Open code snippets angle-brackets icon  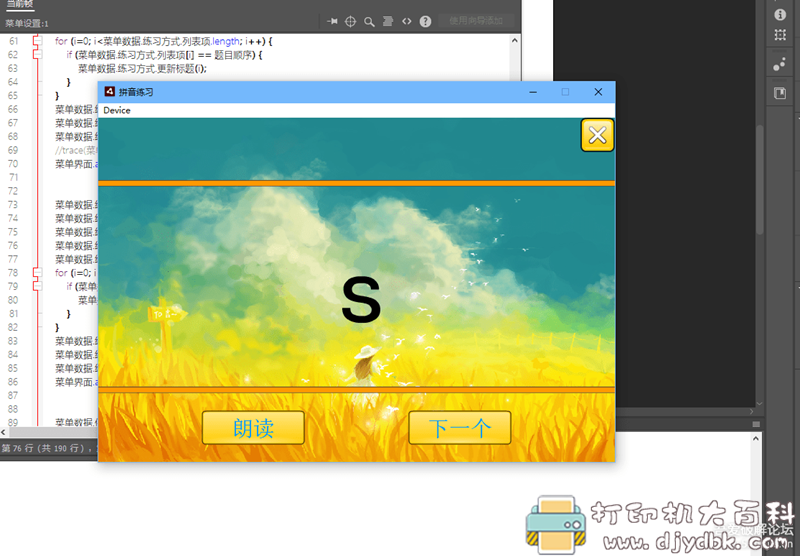407,21
